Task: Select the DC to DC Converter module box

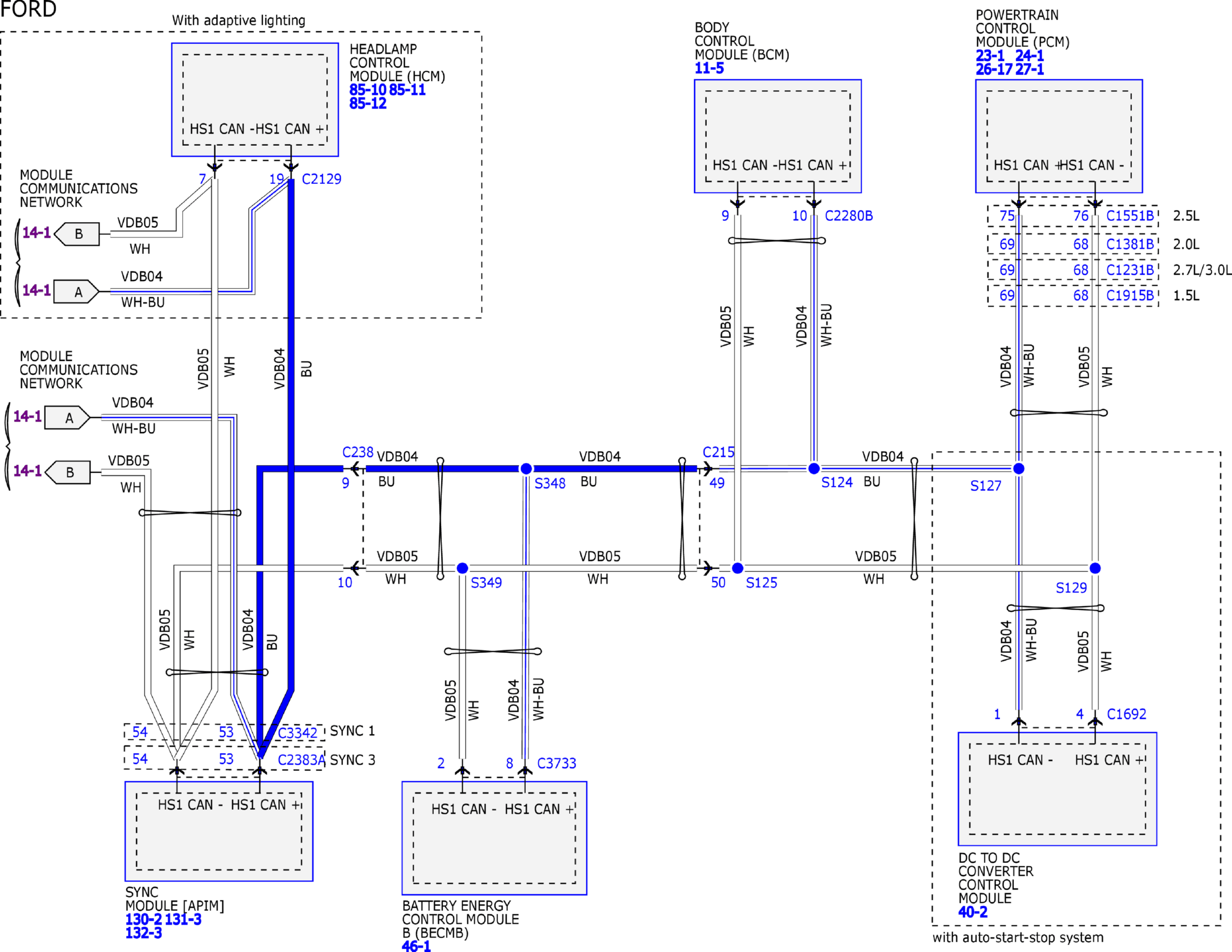Action: (x=1057, y=789)
